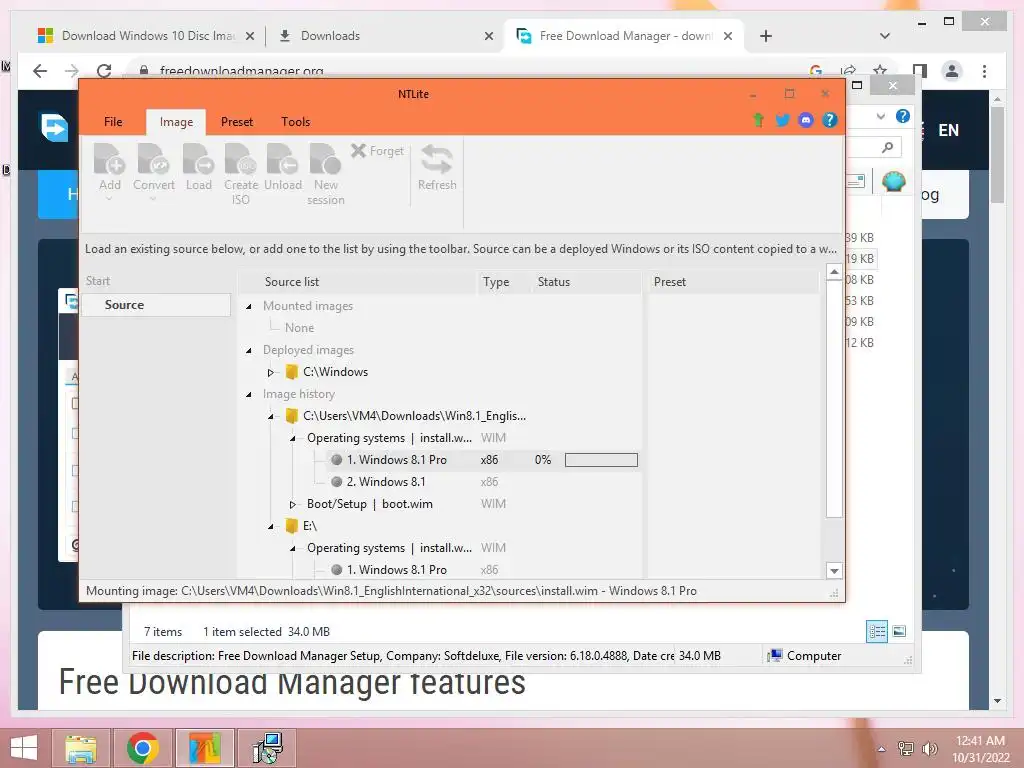Click the Free Download Manager site logo
Image resolution: width=1024 pixels, height=768 pixels.
(x=54, y=127)
